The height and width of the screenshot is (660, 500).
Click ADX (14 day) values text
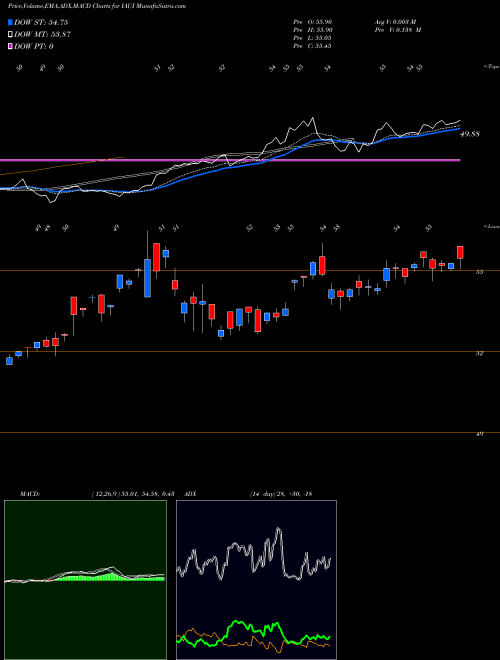point(280,494)
